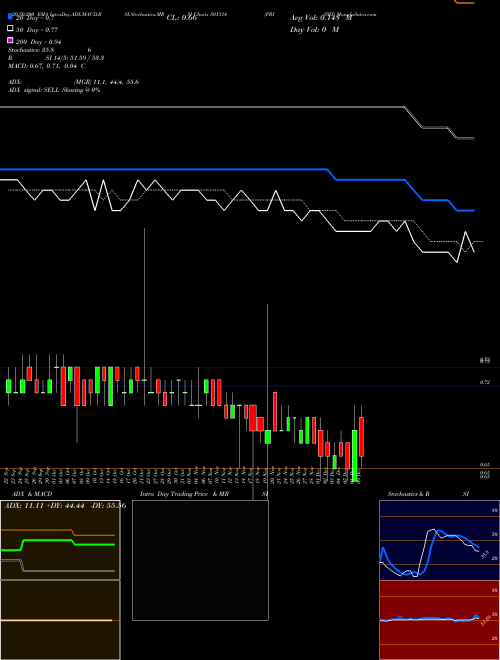
Task: Click the blue 20 Day EMA legend swatch
Action: pos(10,17)
